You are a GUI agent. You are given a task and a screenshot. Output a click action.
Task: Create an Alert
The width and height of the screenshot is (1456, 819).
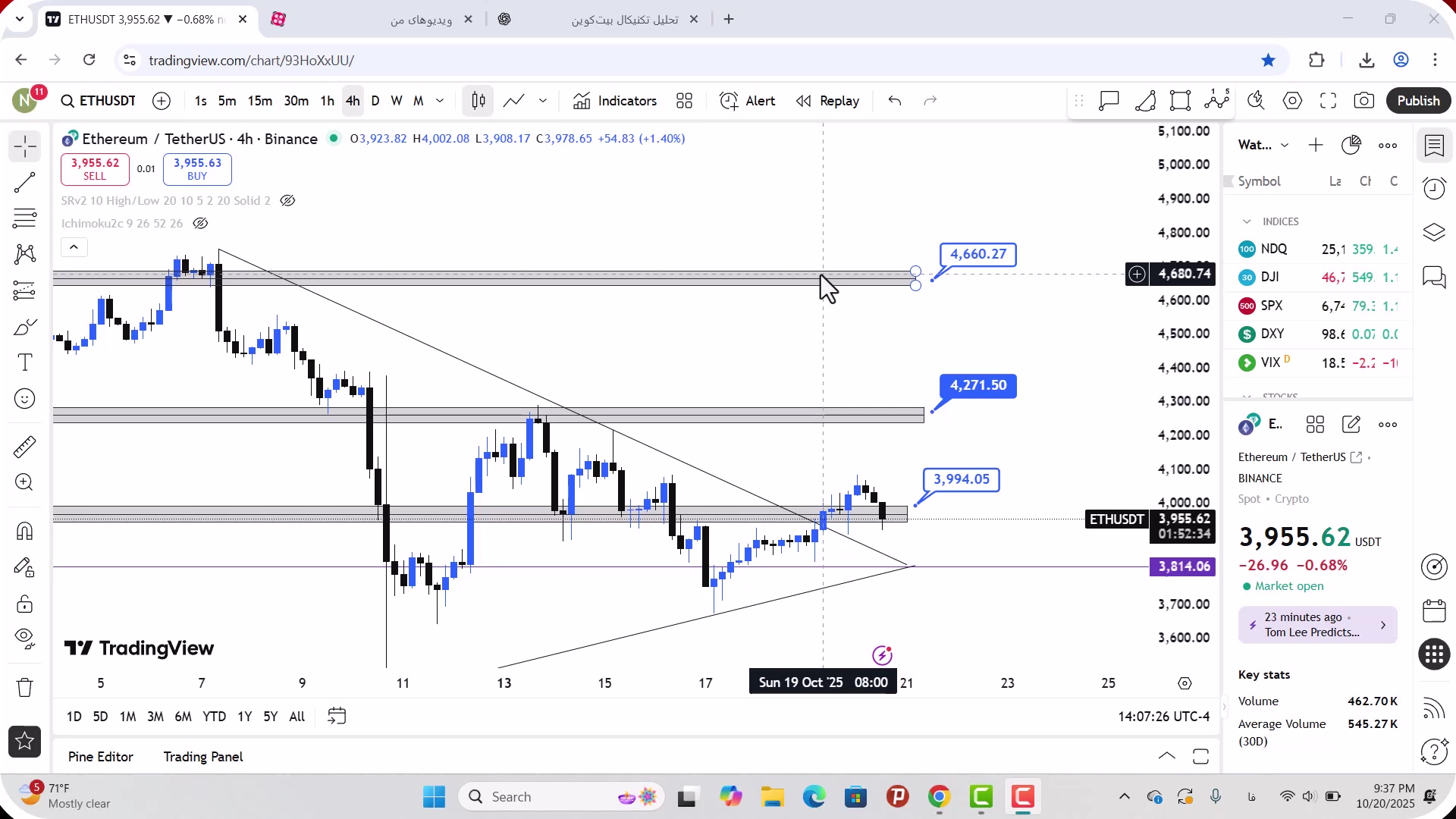pos(748,101)
